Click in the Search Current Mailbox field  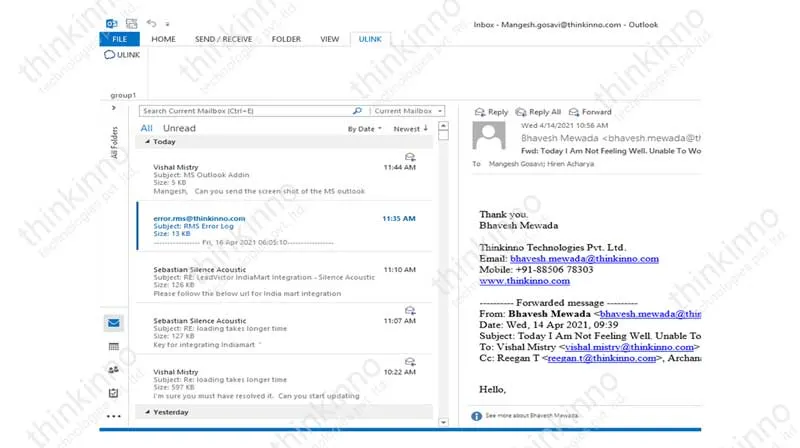pos(245,111)
